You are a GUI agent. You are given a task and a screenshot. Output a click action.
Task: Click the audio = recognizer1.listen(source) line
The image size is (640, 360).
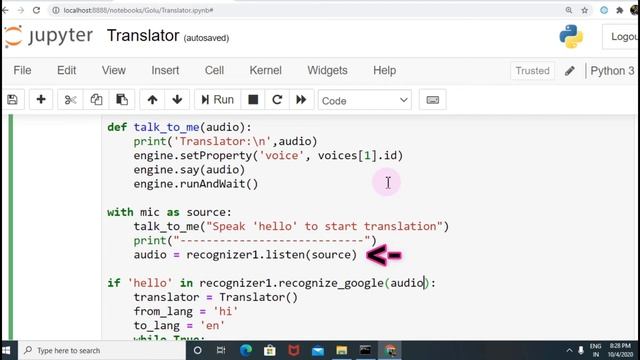245,255
